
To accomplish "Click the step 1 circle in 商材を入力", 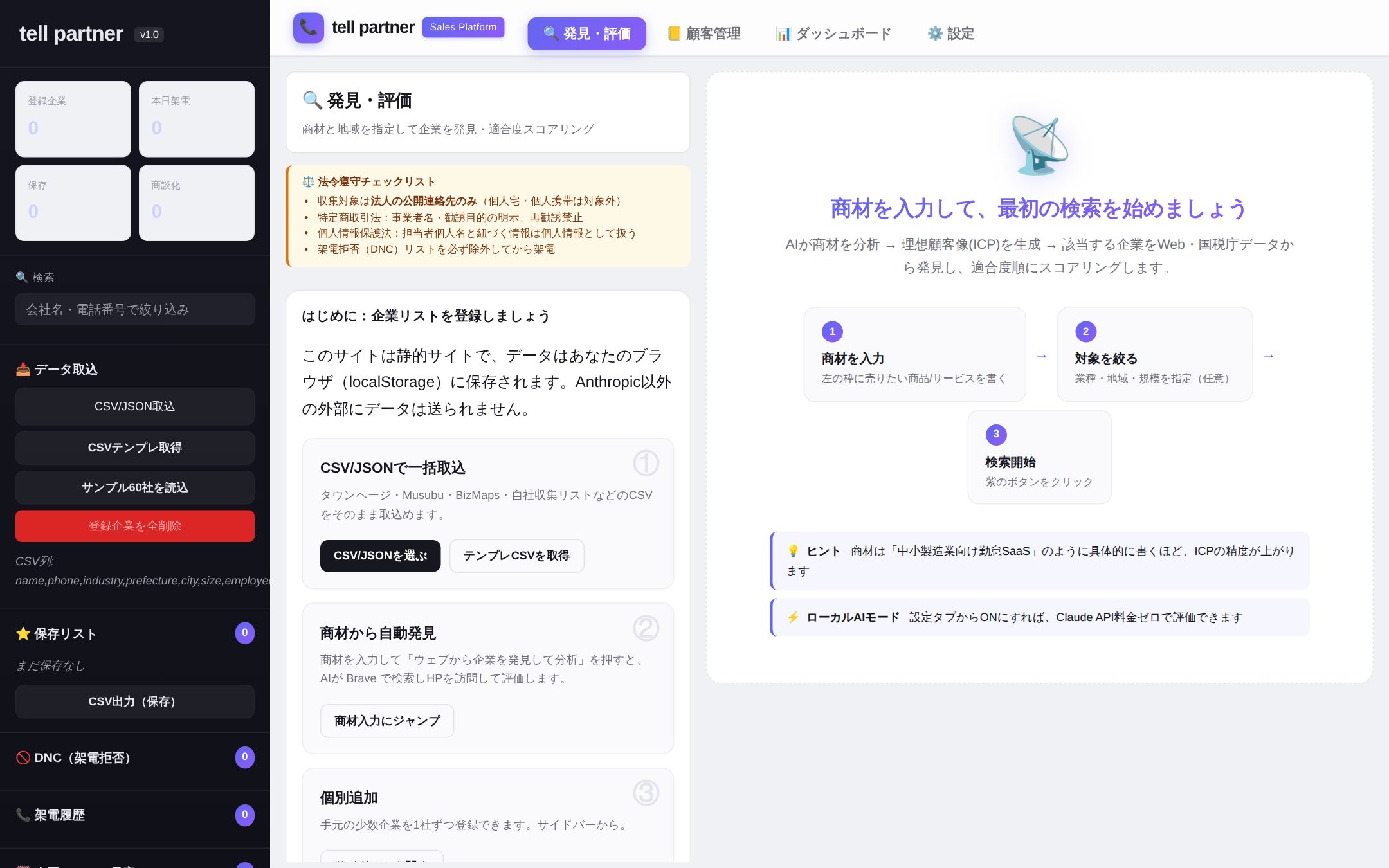I will (832, 332).
